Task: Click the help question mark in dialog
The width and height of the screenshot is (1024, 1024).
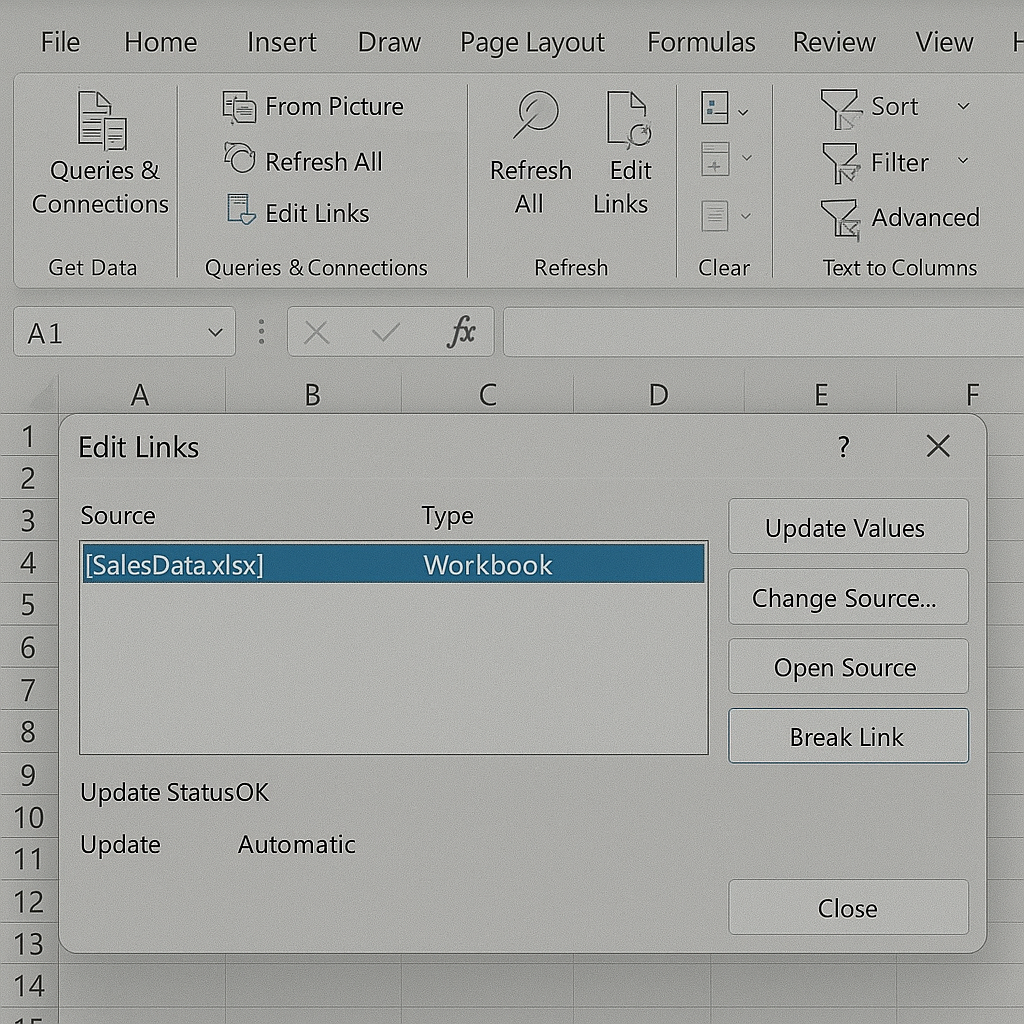Action: click(x=843, y=446)
